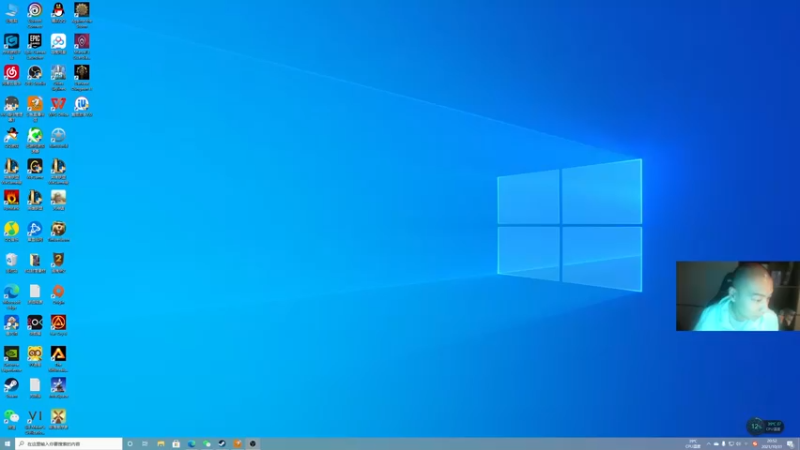Open the Windows Start menu
Viewport: 800px width, 450px height.
coord(7,444)
